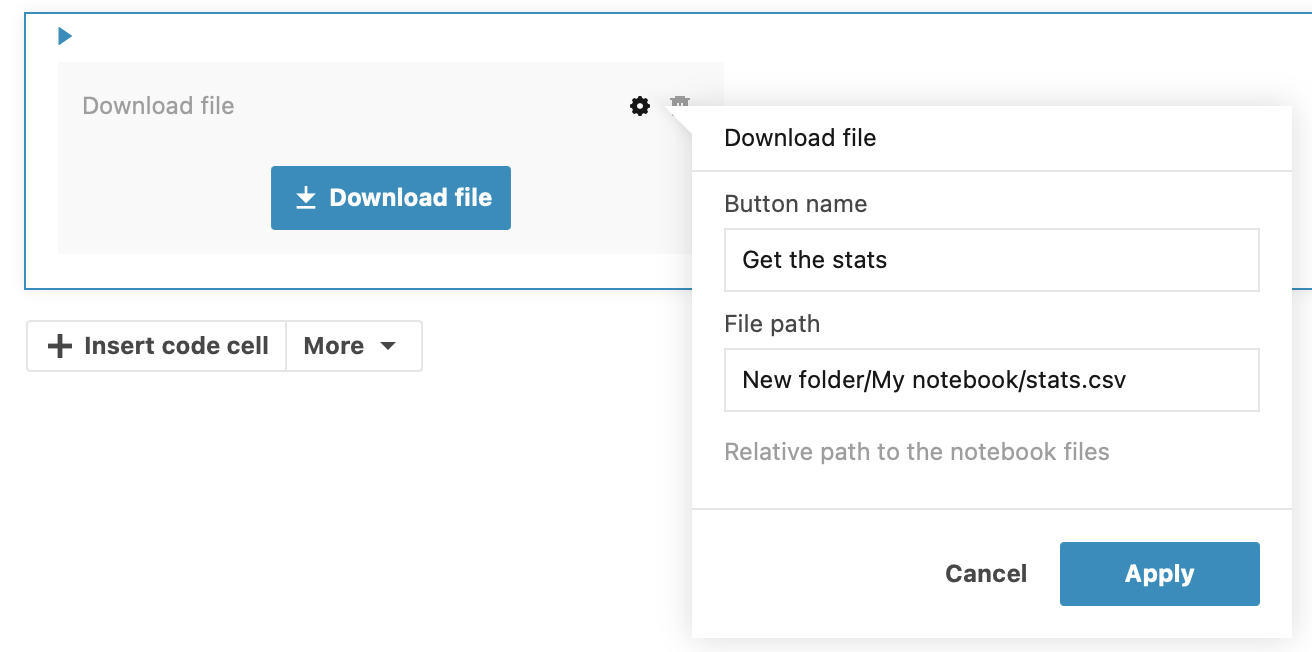Click Apply to save button settings
Screen dimensions: 1312x652
coord(1159,573)
